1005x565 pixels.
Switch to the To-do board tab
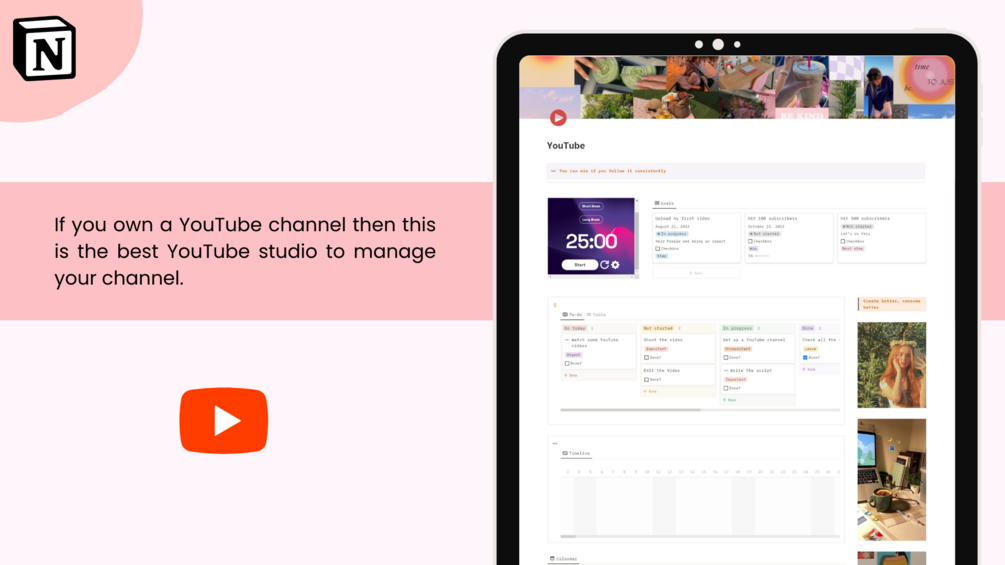click(572, 315)
